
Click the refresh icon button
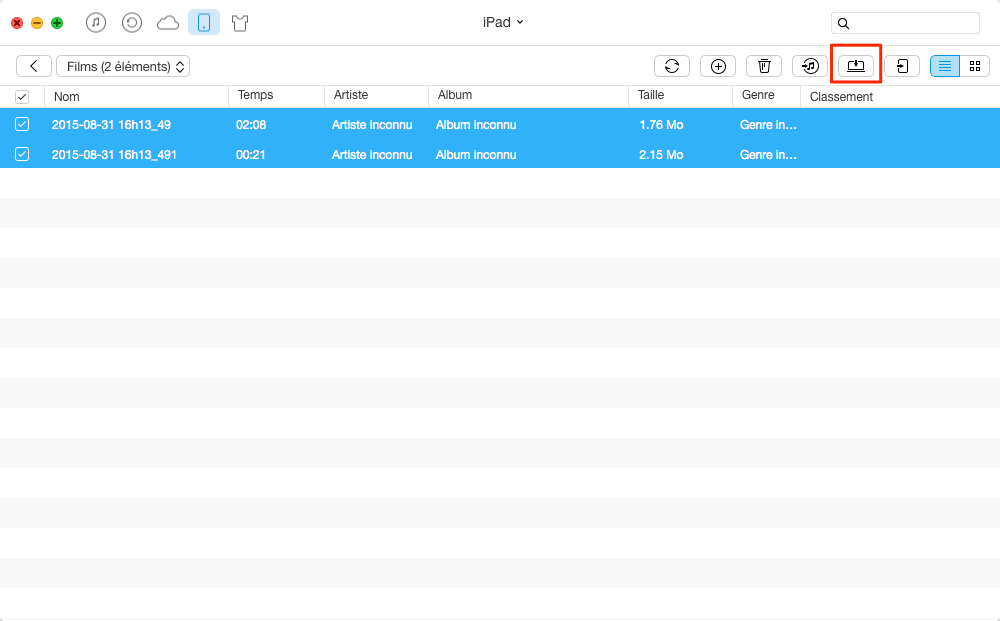[672, 66]
